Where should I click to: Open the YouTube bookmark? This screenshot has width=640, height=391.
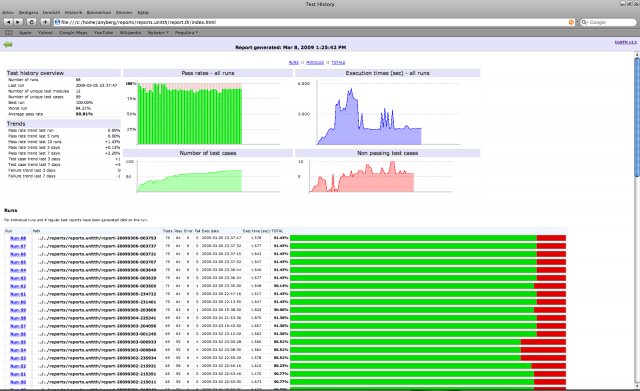click(104, 32)
